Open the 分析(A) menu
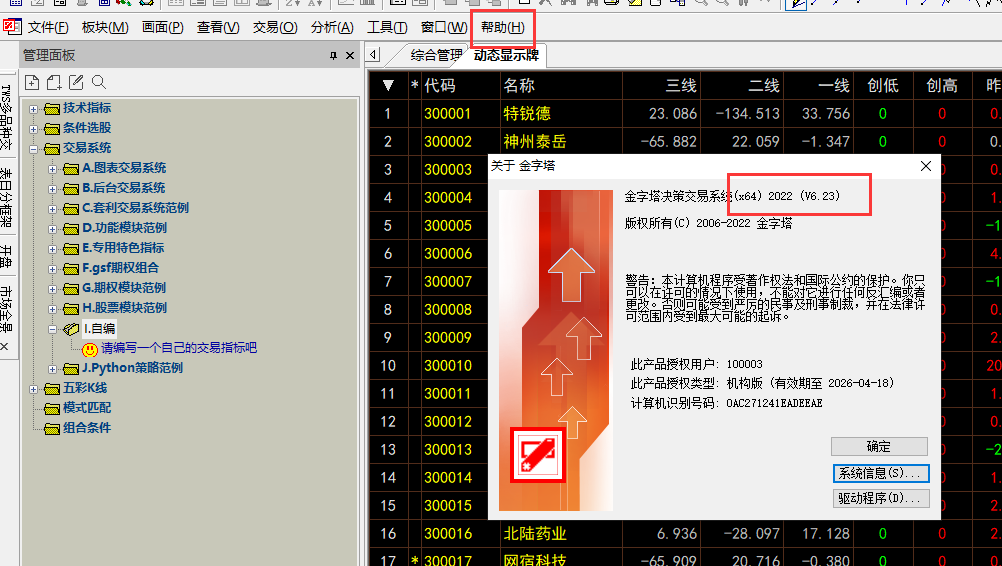The width and height of the screenshot is (1002, 566). click(x=332, y=27)
